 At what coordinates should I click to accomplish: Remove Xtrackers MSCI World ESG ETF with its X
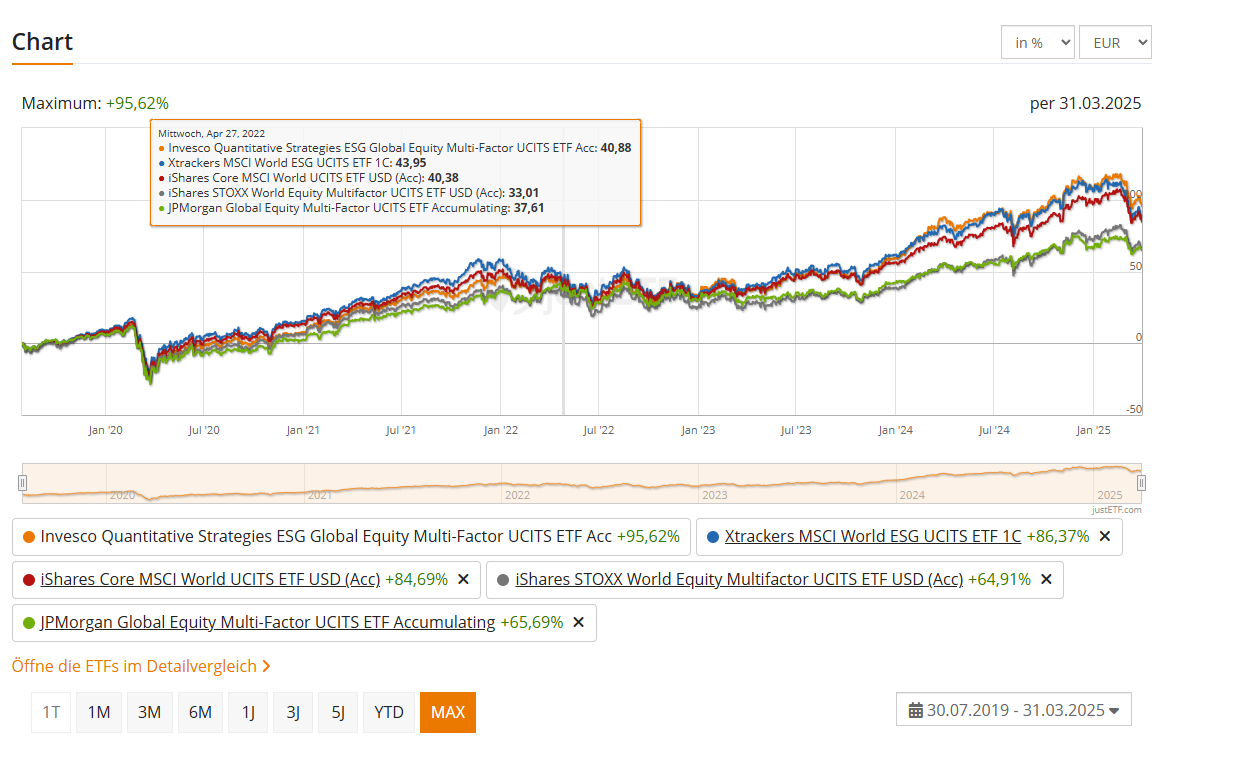click(x=1105, y=537)
